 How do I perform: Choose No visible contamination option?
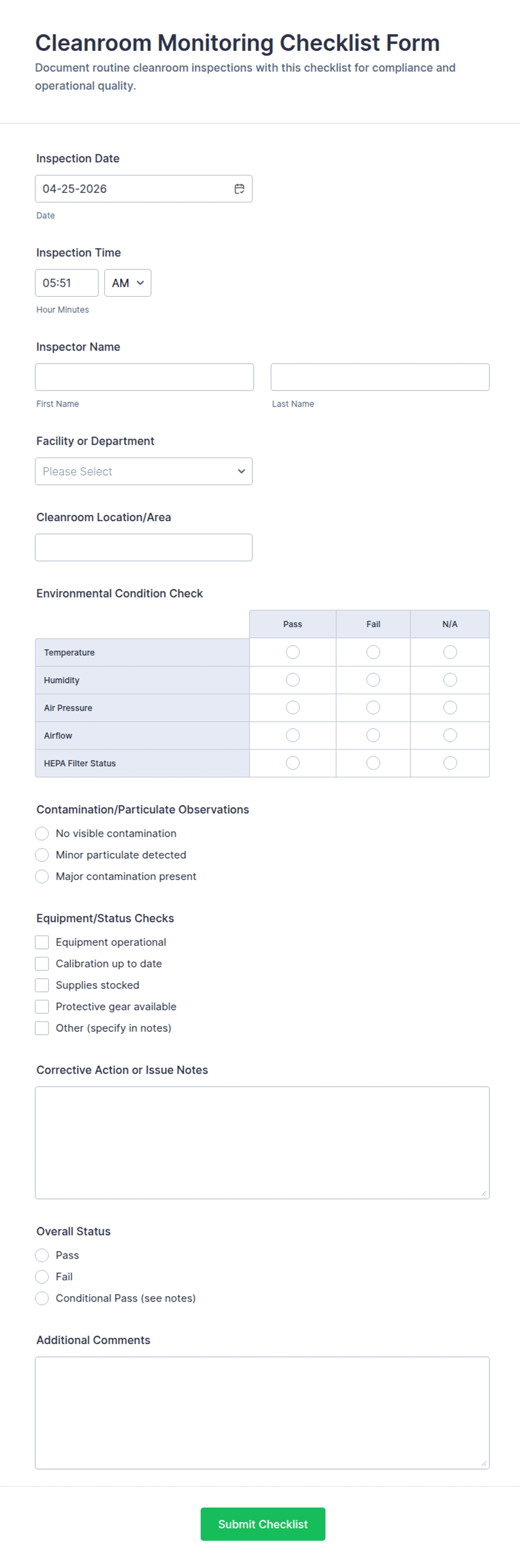click(41, 833)
